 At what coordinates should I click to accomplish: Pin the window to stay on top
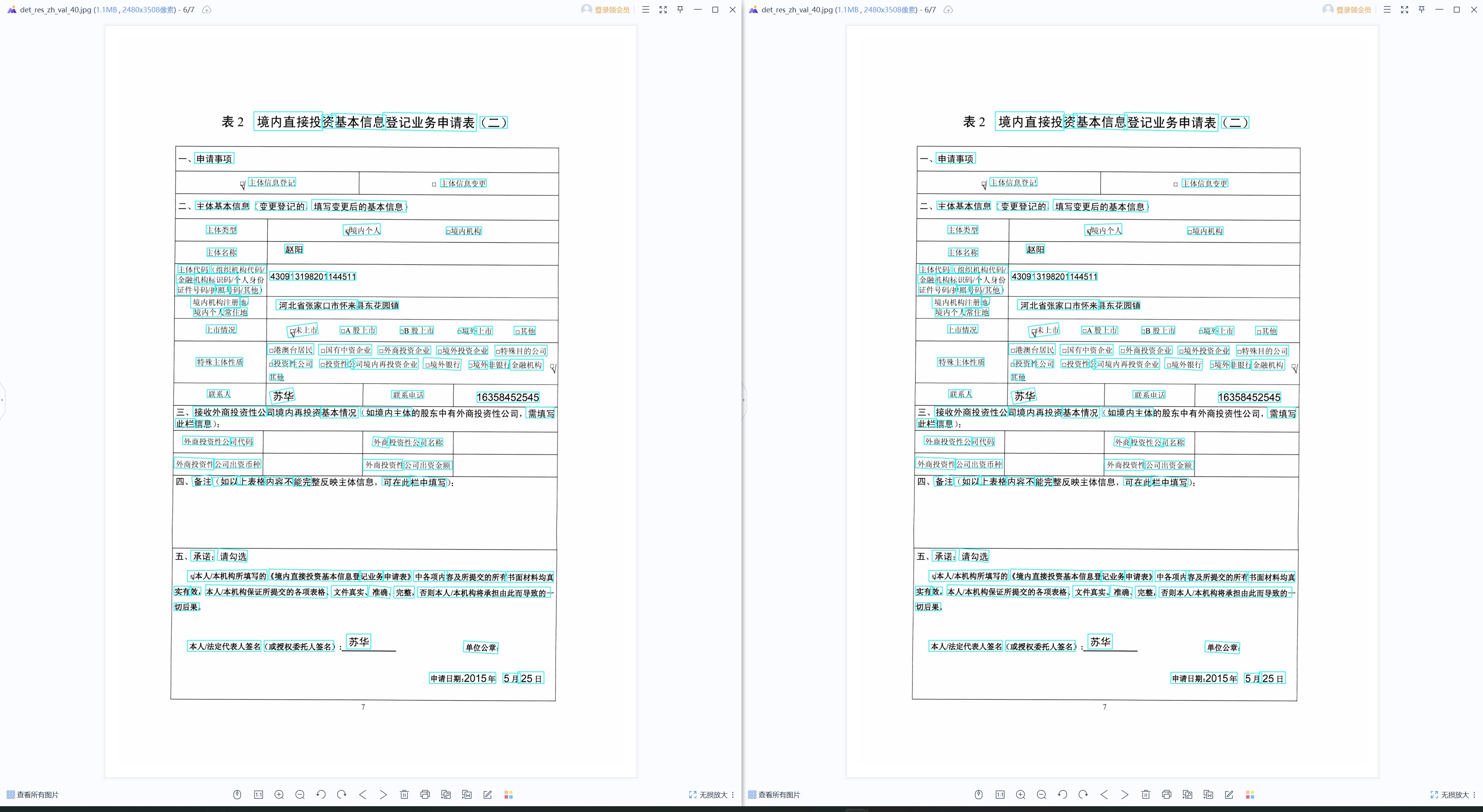pos(680,10)
